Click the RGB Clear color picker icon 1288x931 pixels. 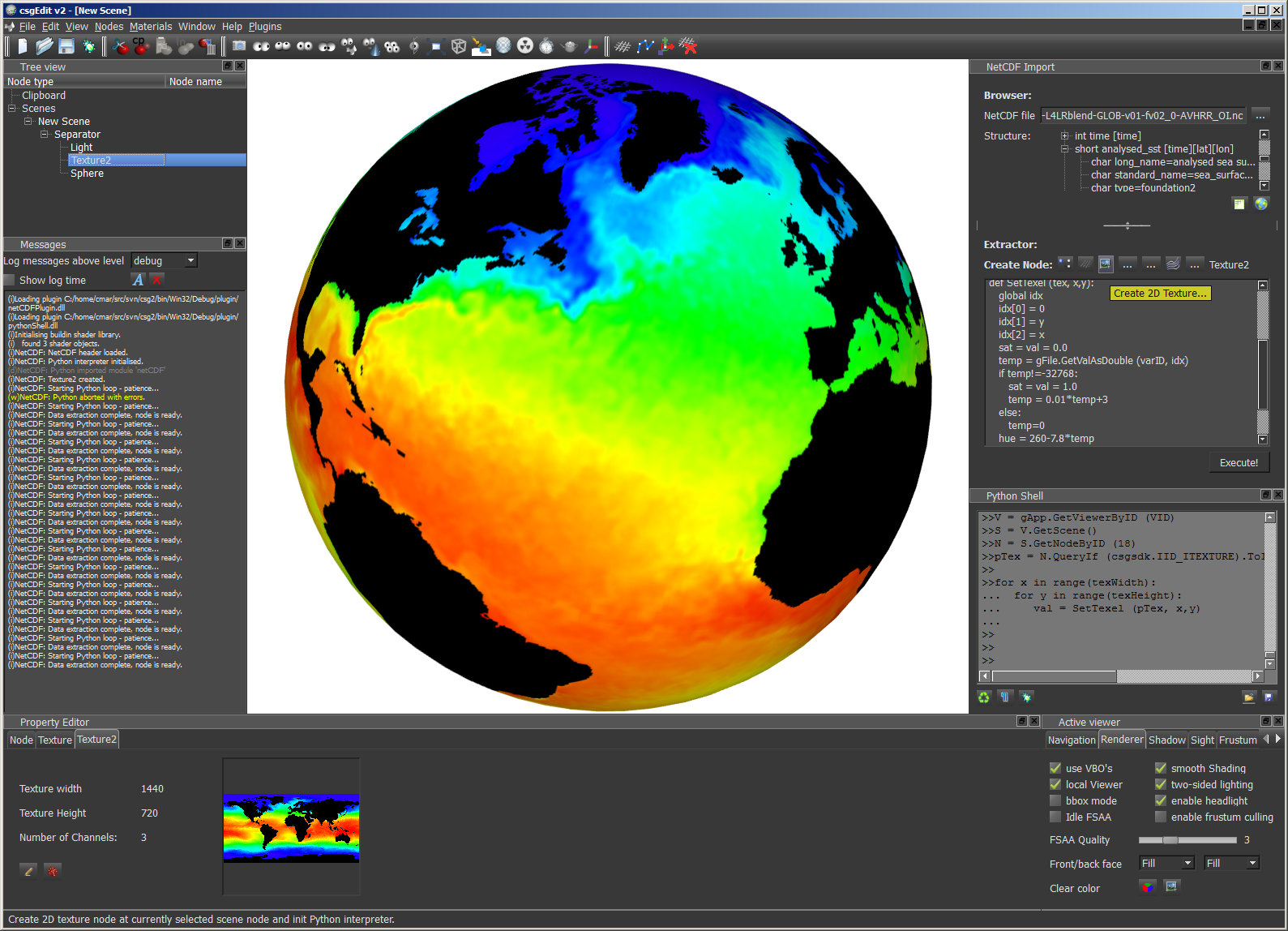point(1148,887)
